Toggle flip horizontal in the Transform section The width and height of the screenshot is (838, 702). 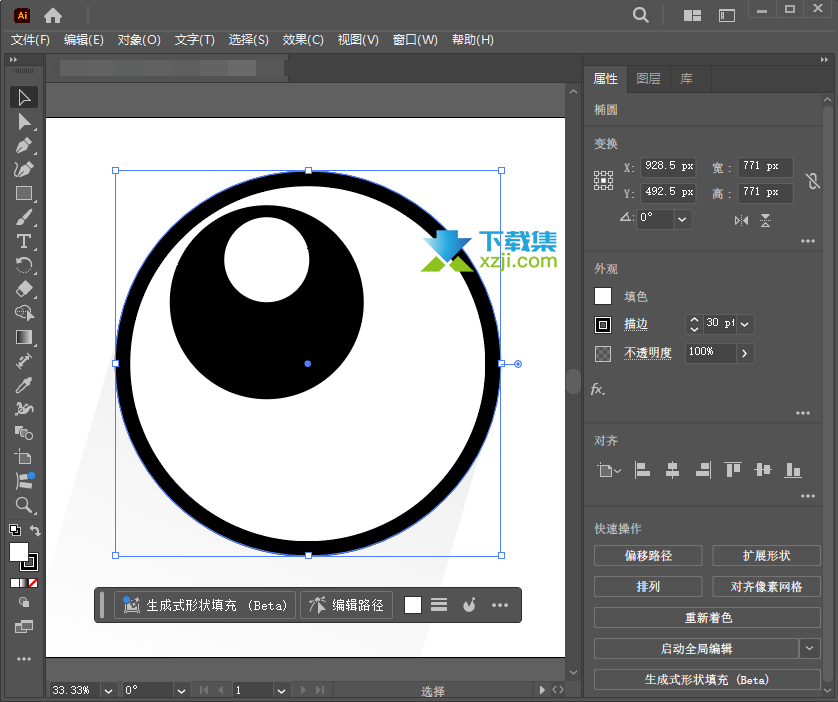click(x=742, y=219)
